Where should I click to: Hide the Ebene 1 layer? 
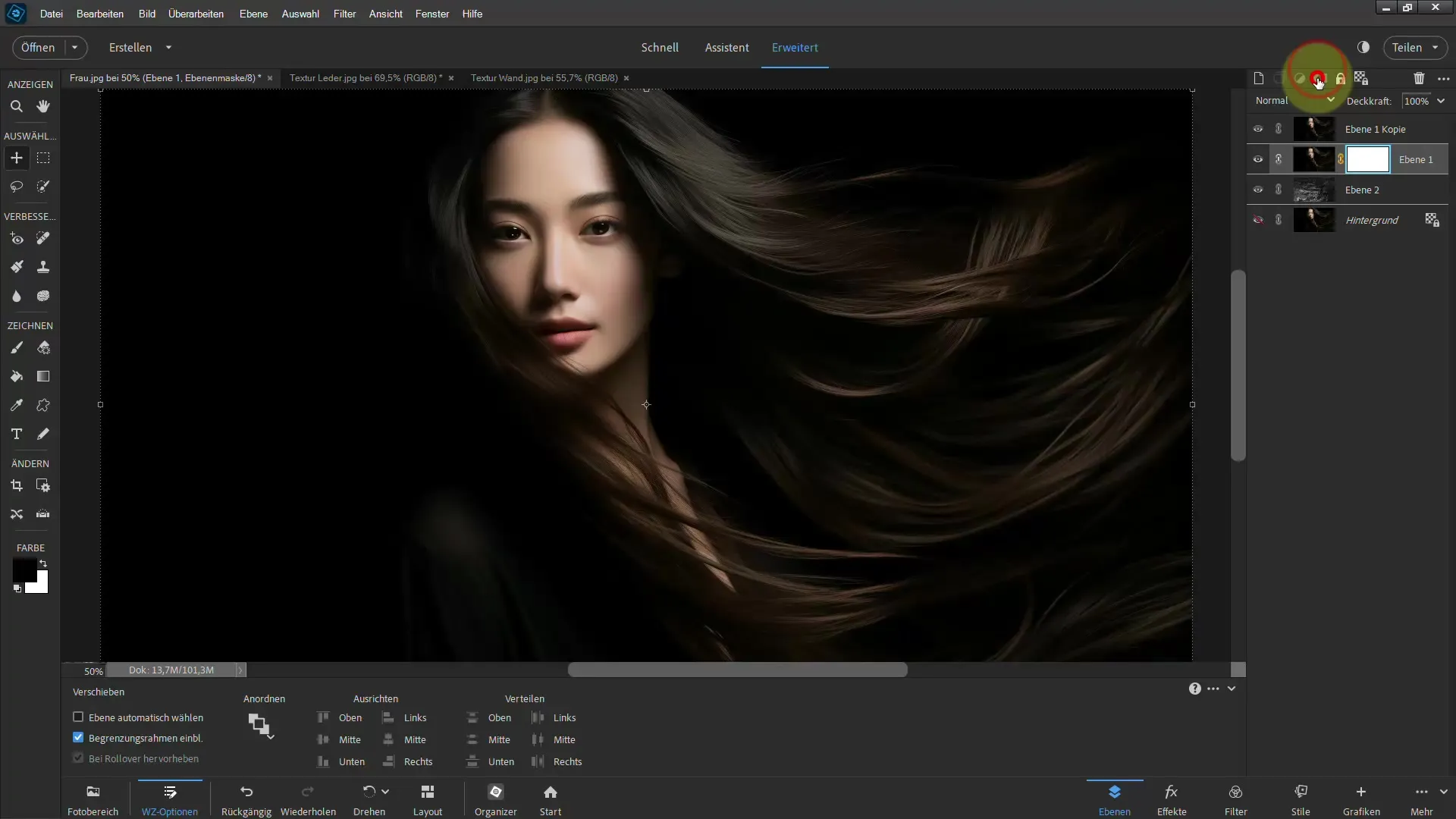coord(1258,159)
